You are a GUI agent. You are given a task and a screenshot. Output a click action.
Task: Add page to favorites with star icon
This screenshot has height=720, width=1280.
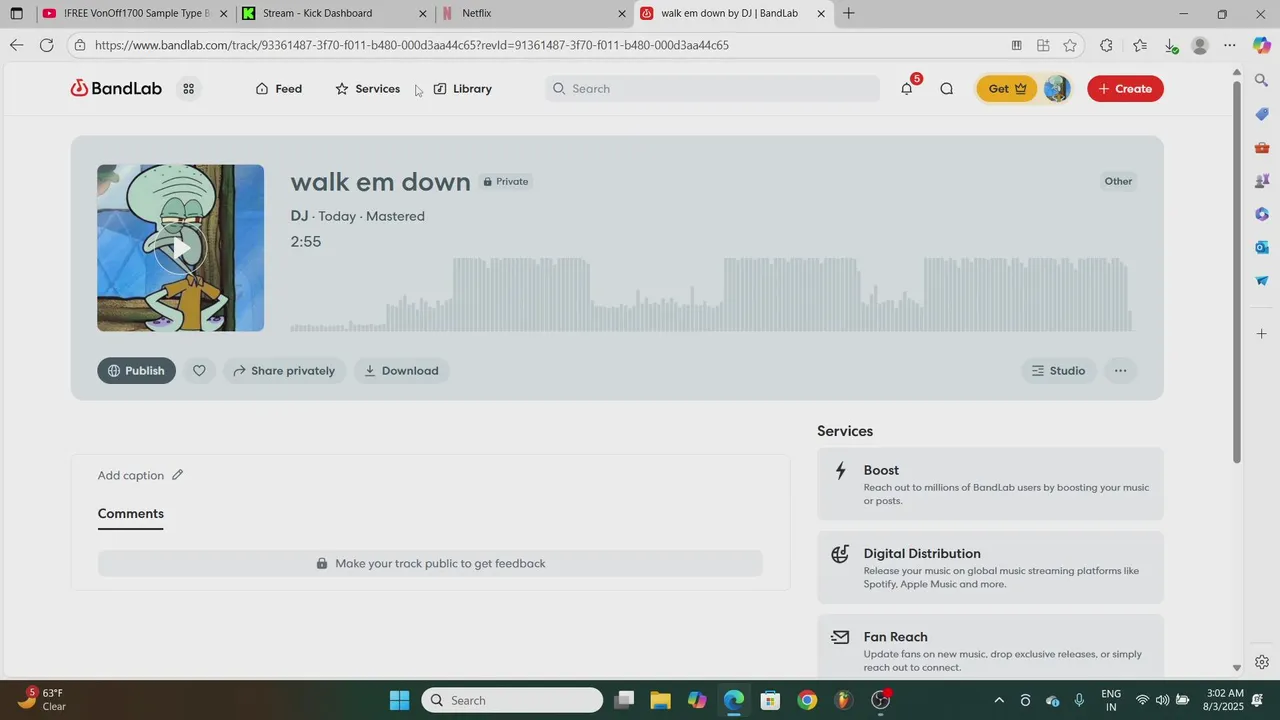(x=1070, y=45)
